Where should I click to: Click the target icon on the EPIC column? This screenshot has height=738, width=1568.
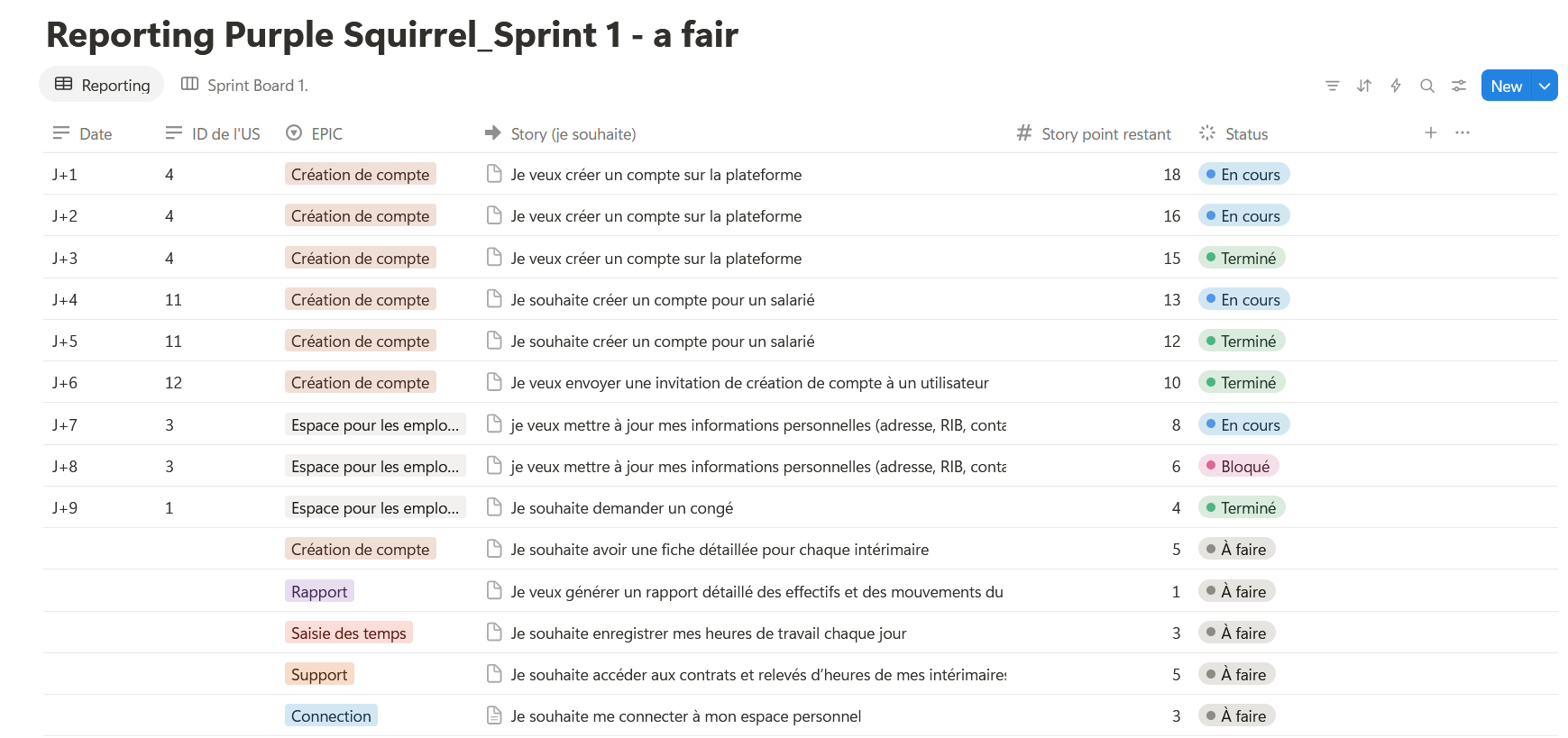[x=293, y=132]
